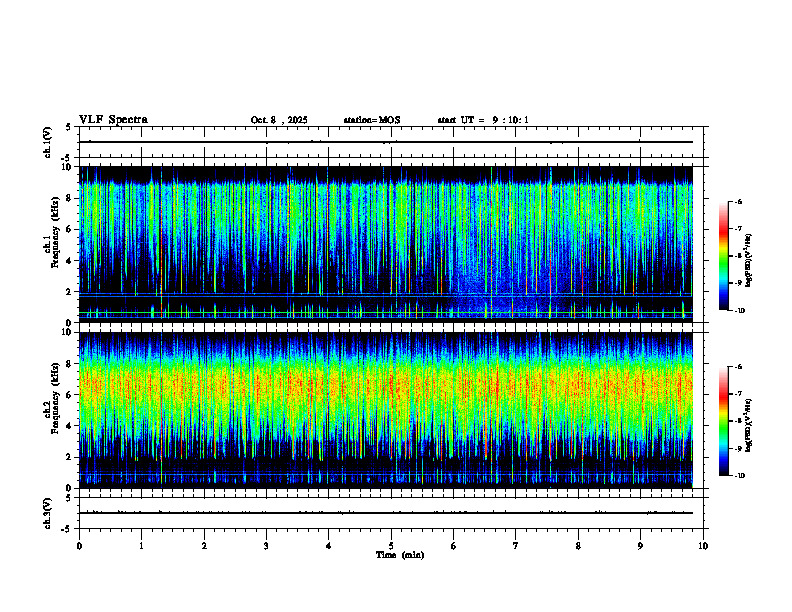This screenshot has width=792, height=612.
Task: Click the "station=MOS" header label
Action: (x=372, y=120)
